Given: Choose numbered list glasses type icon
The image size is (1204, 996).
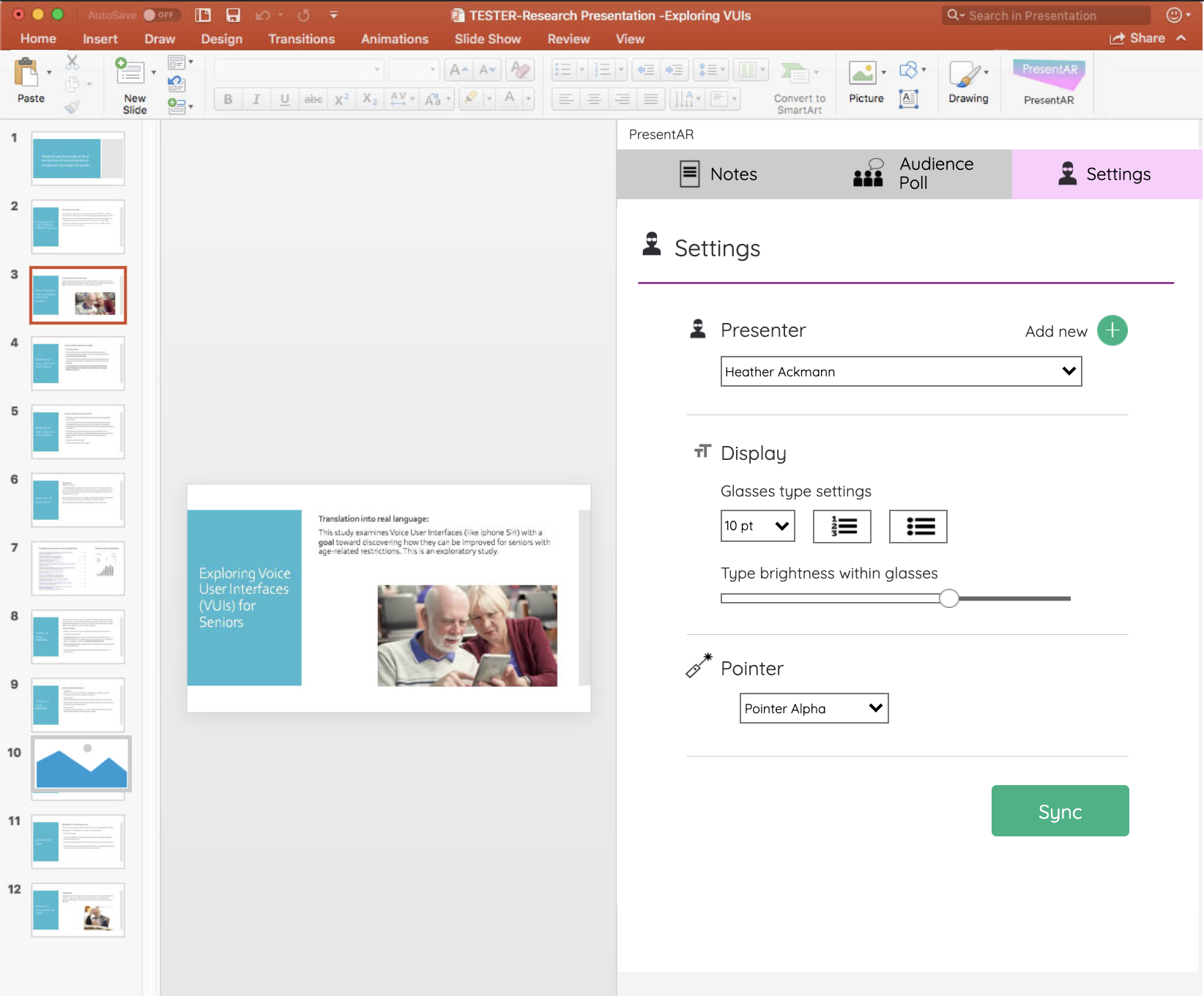Looking at the screenshot, I should coord(842,527).
